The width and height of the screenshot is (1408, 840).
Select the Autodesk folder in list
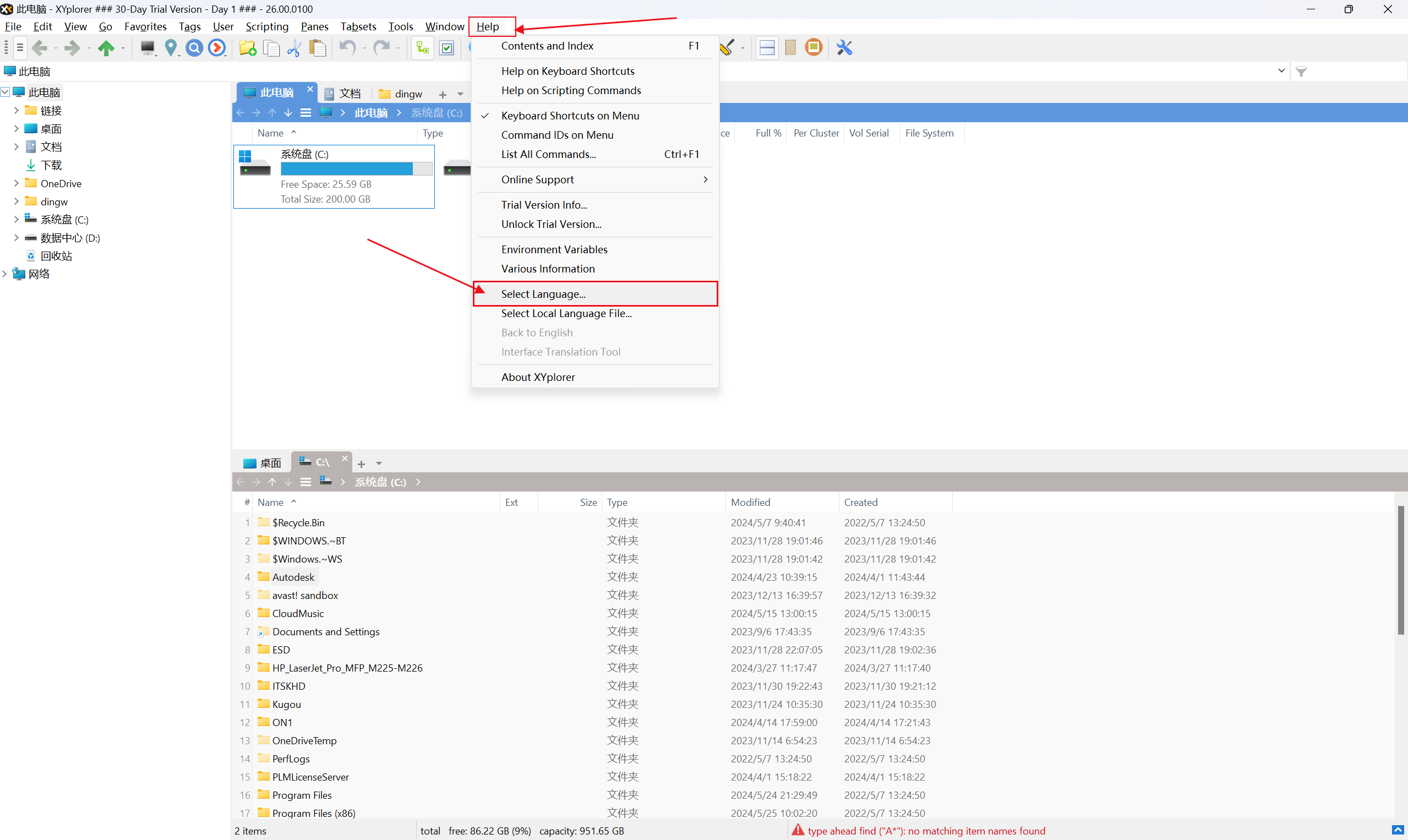pyautogui.click(x=293, y=577)
